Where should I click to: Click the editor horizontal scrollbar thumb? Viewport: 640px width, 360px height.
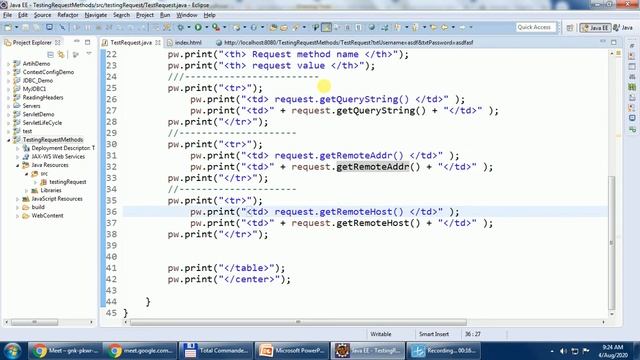click(x=298, y=322)
